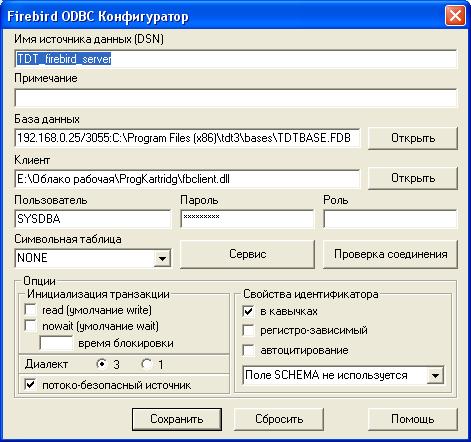Close the Firebird ODBC configurator window

[x=455, y=16]
